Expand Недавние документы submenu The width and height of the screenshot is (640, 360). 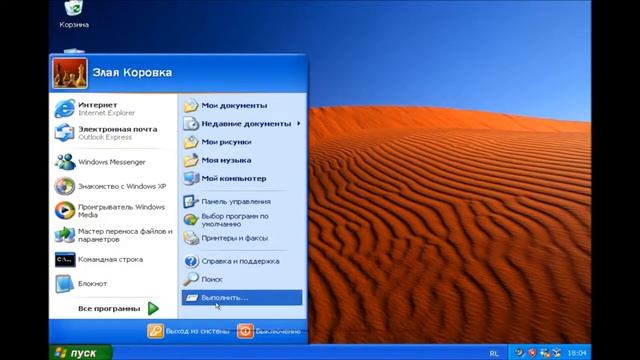coord(242,123)
